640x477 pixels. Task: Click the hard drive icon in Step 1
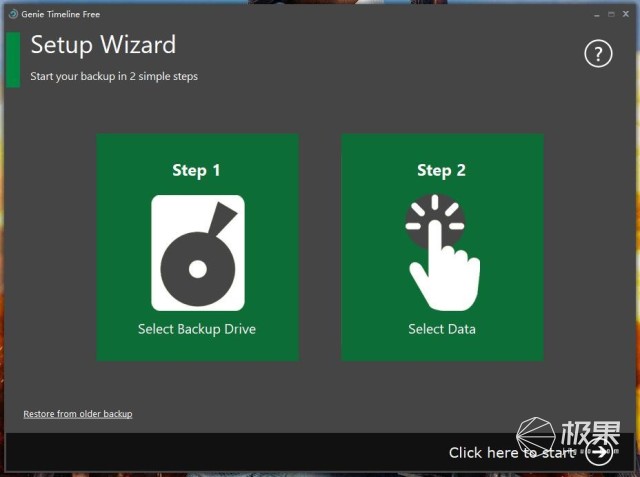pos(198,253)
